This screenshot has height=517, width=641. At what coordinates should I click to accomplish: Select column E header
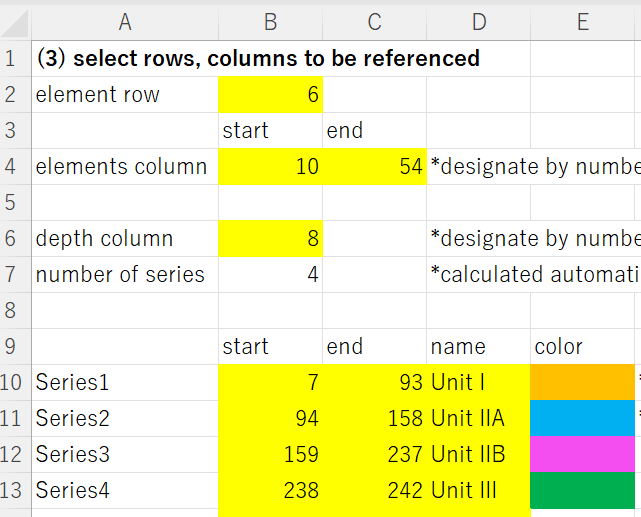point(583,22)
